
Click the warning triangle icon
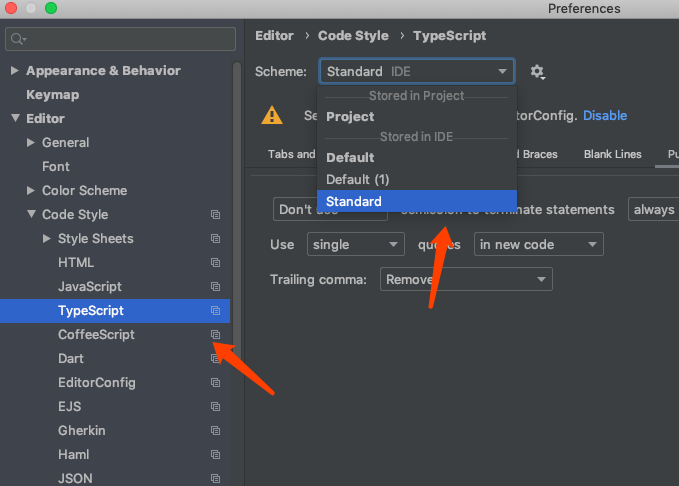pos(271,115)
